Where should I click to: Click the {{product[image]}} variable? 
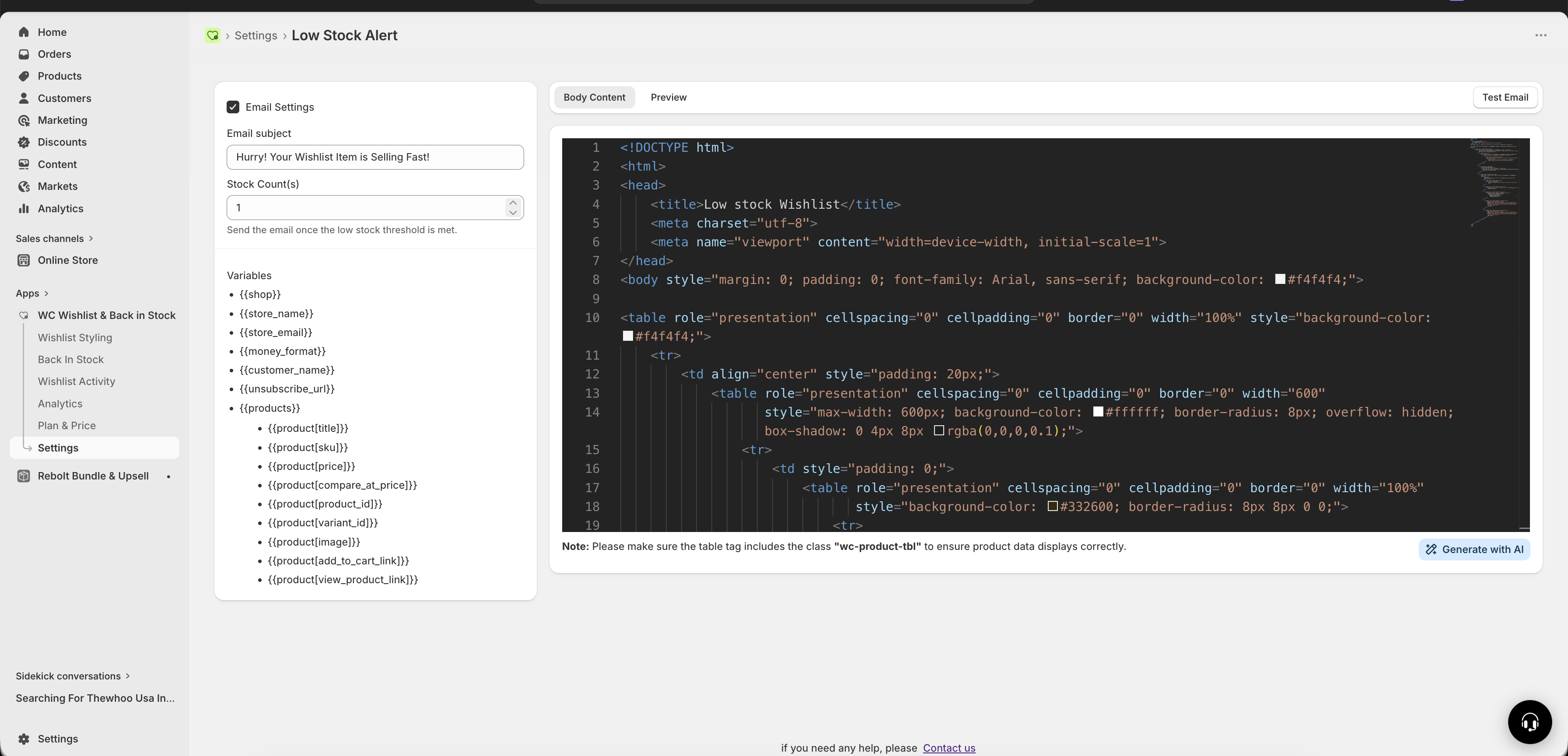314,542
